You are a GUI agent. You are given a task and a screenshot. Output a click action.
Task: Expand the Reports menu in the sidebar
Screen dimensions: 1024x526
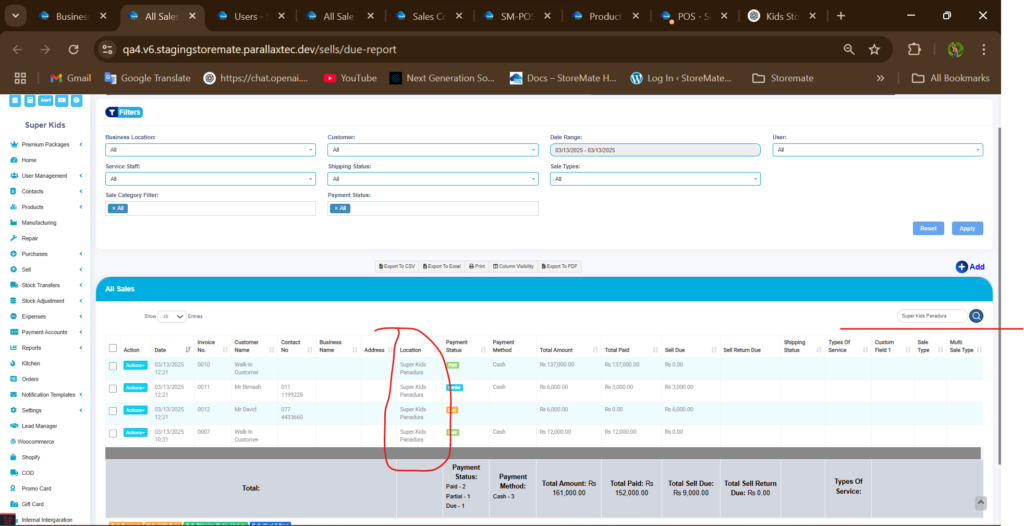pos(46,348)
